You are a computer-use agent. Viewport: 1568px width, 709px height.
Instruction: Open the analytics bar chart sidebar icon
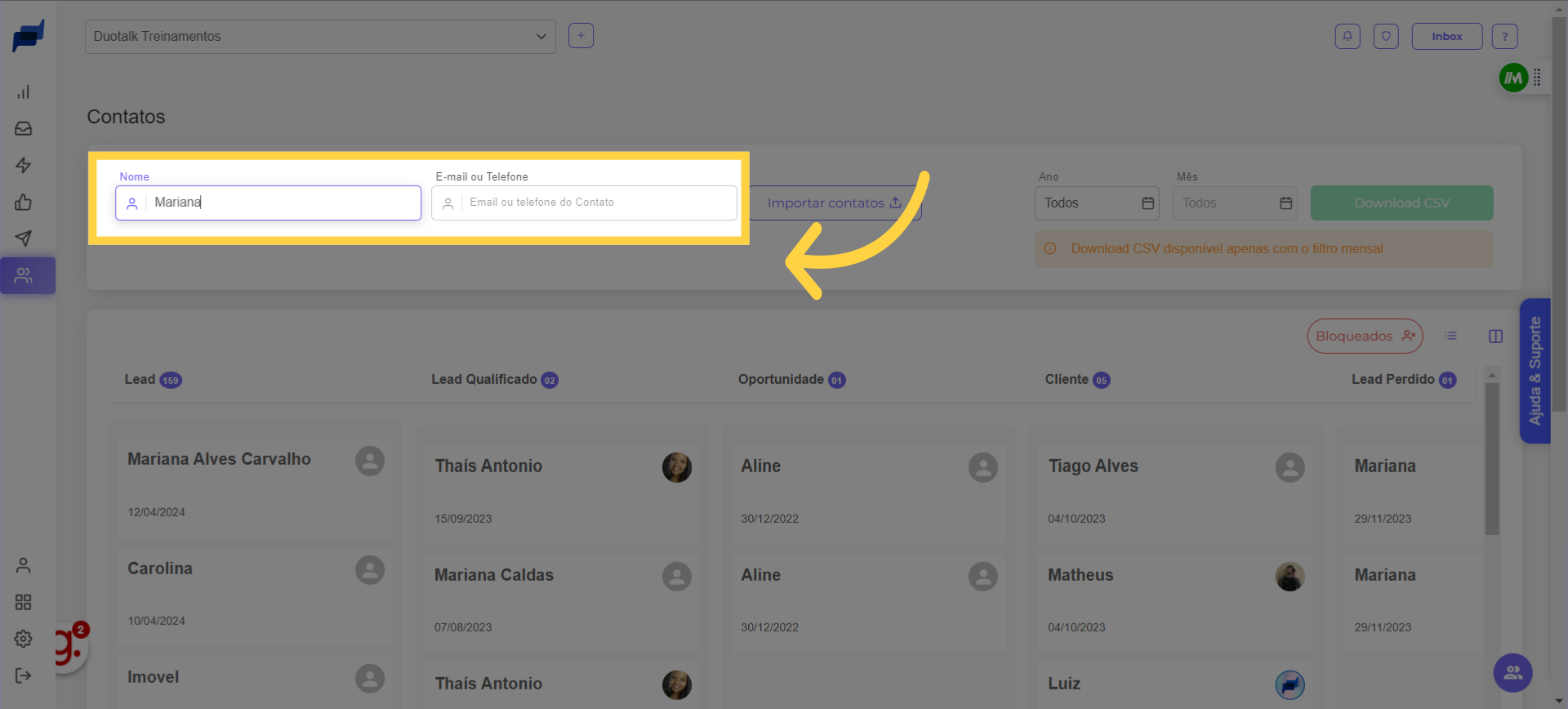[x=23, y=91]
